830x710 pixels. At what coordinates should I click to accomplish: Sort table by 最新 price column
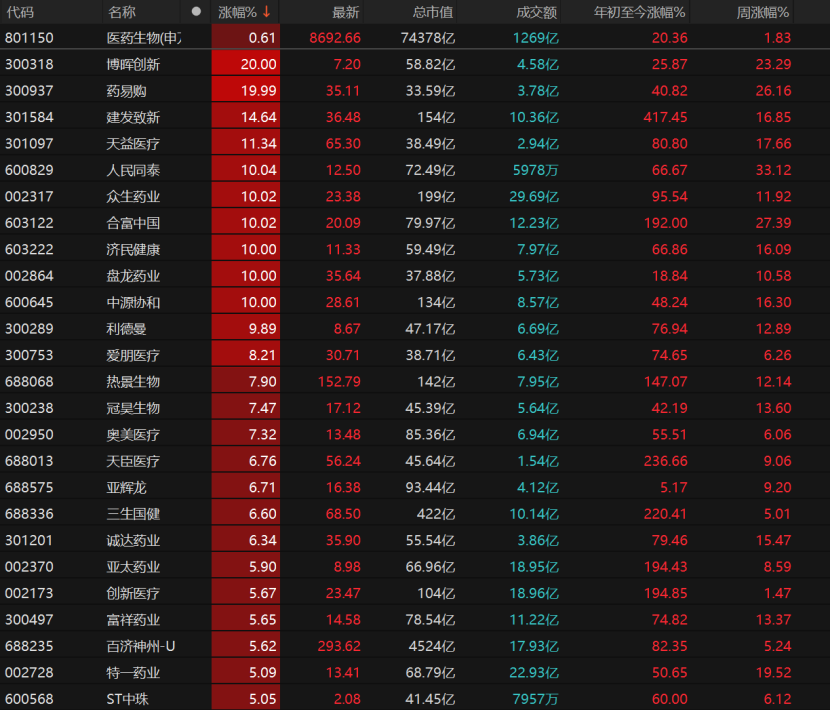(346, 12)
